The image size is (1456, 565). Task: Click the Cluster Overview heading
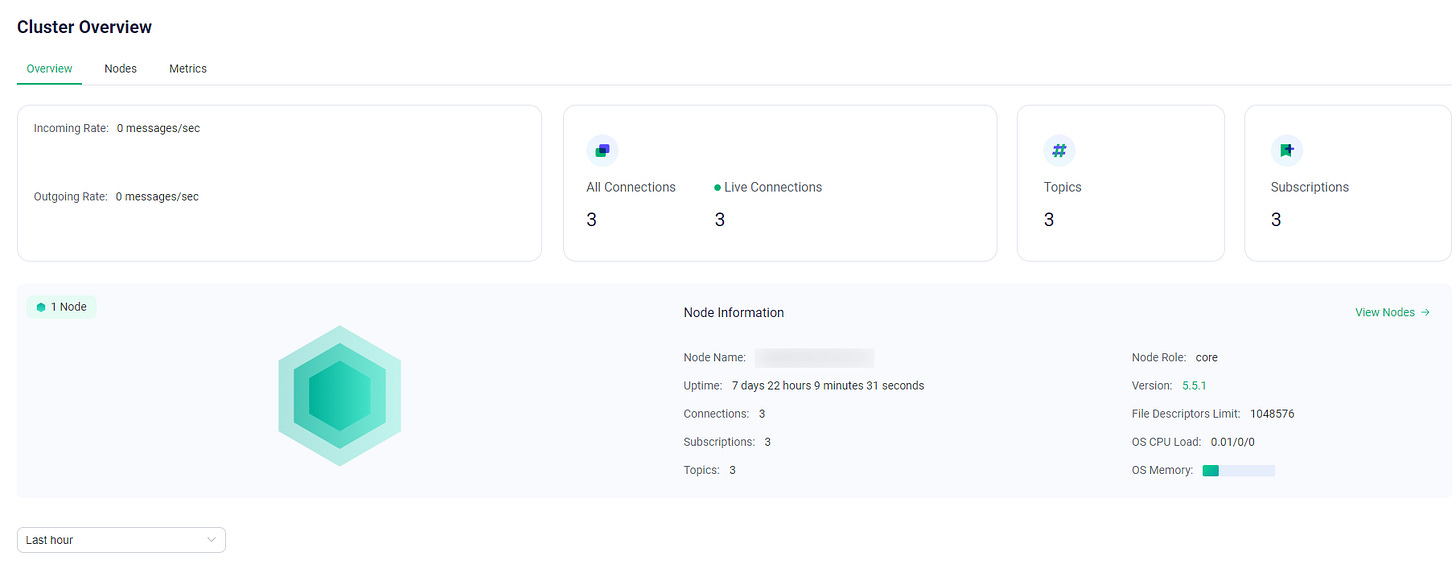pyautogui.click(x=84, y=27)
